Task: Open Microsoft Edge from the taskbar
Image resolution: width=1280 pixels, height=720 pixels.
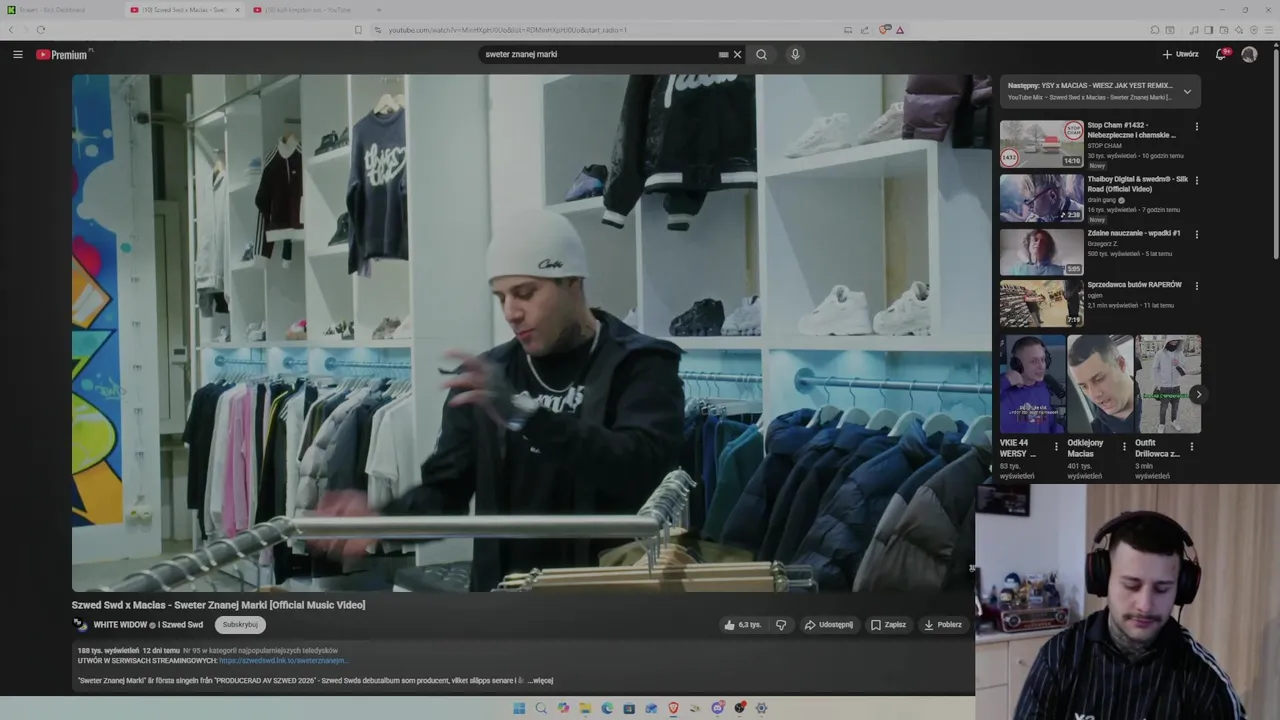Action: 607,708
